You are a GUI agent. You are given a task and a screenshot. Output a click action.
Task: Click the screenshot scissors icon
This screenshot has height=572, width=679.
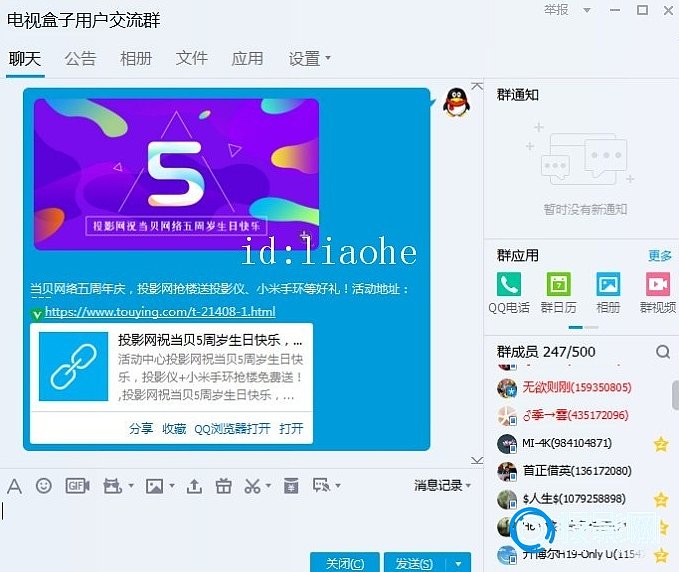[252, 486]
